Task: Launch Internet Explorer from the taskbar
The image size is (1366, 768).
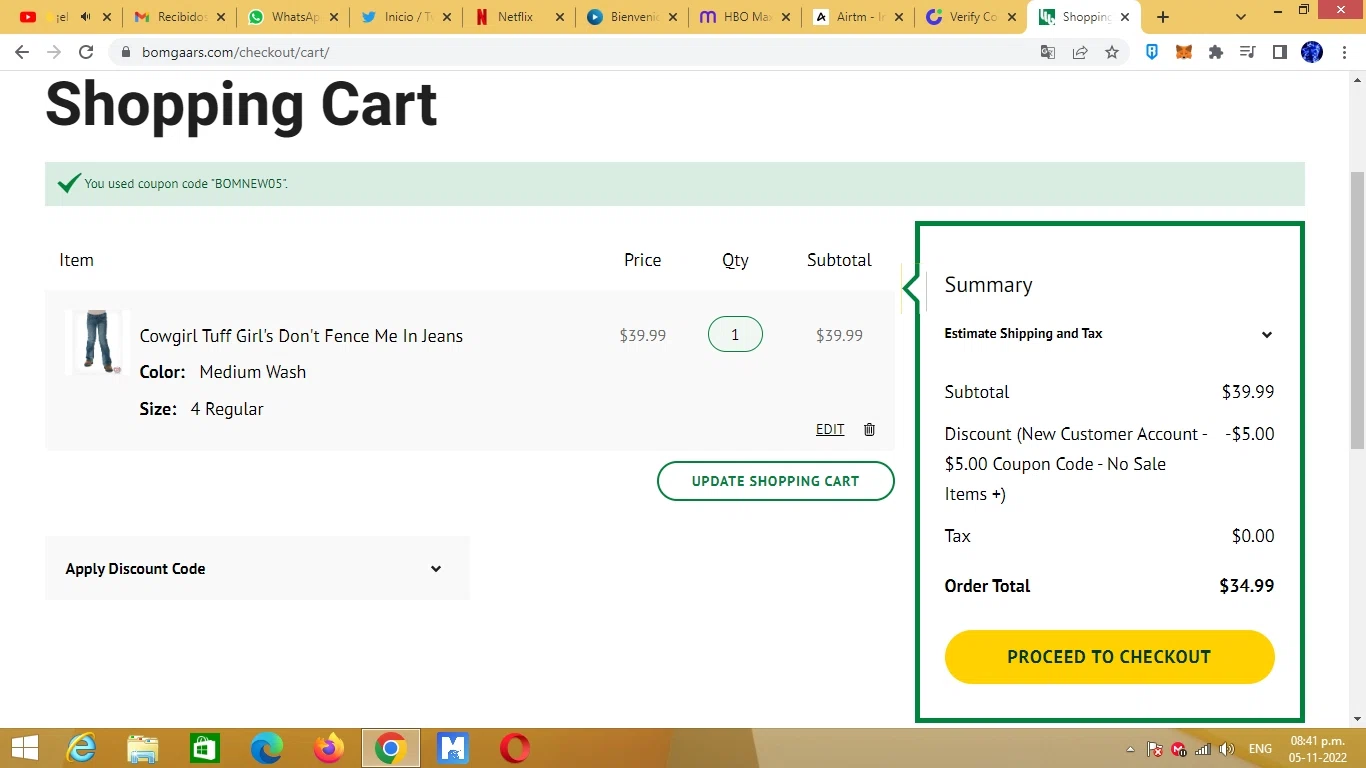Action: [81, 748]
